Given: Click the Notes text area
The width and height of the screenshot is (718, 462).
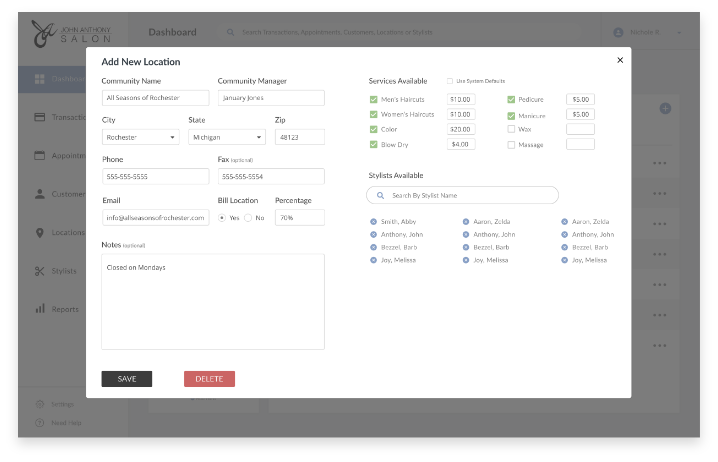Looking at the screenshot, I should click(x=212, y=301).
